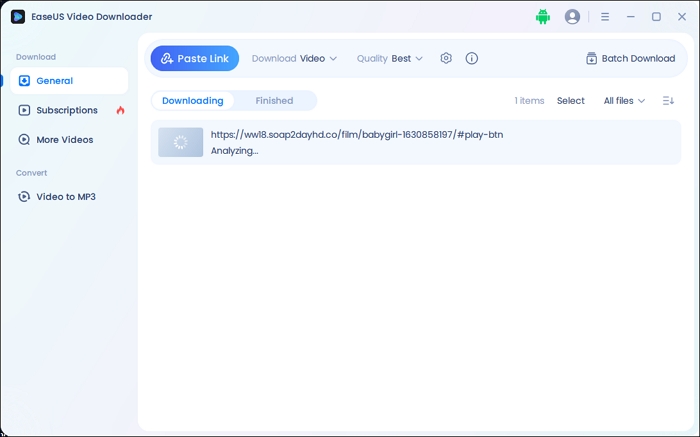Screen dimensions: 700x437
Task: Open the hamburger menu in title bar
Action: click(605, 17)
